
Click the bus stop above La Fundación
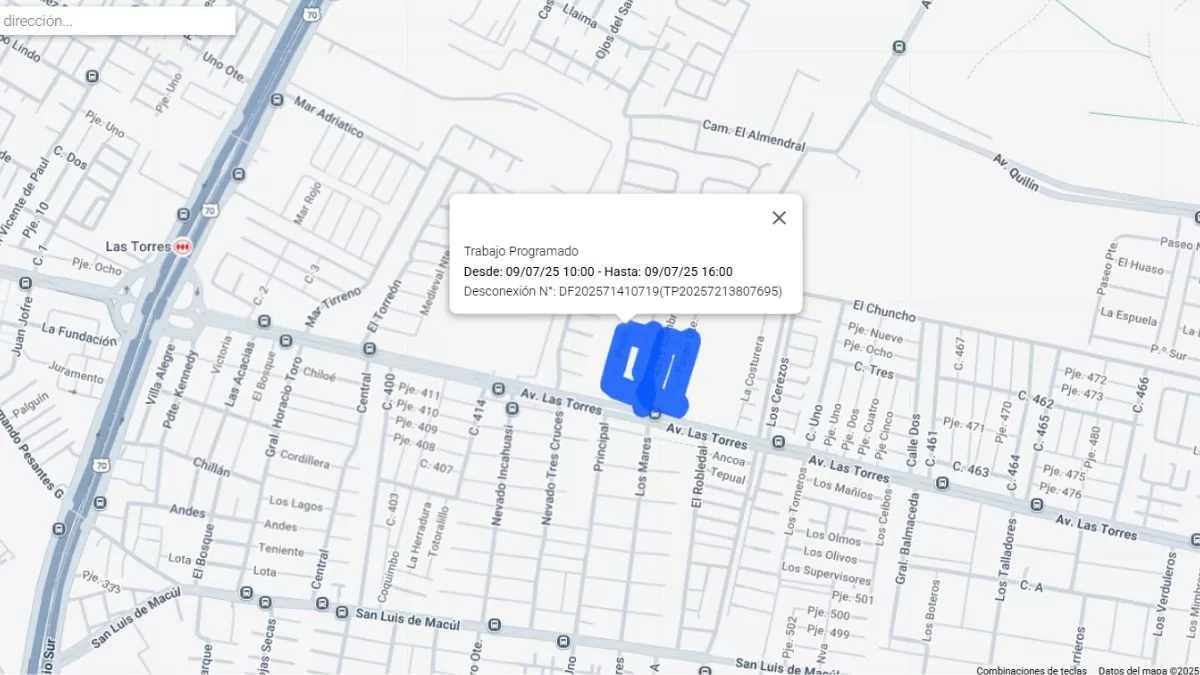pyautogui.click(x=25, y=283)
